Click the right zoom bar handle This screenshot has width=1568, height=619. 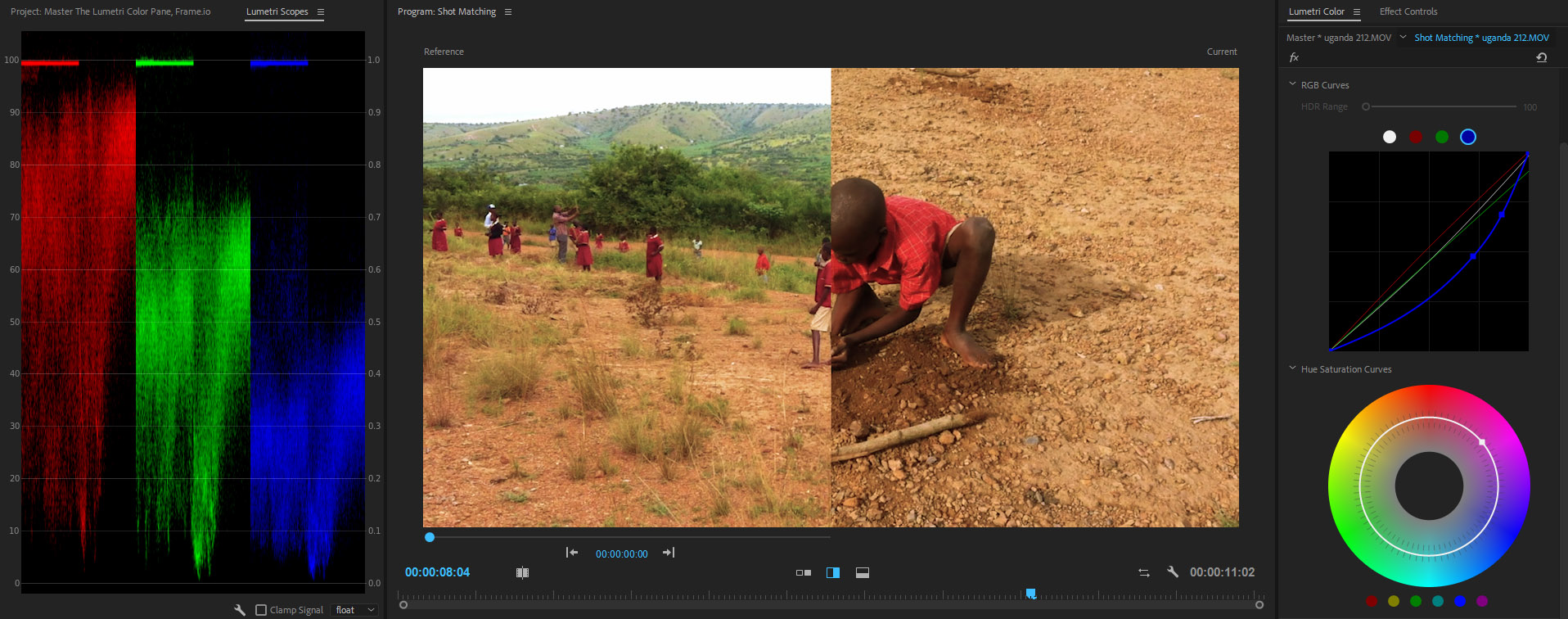pos(1259,605)
